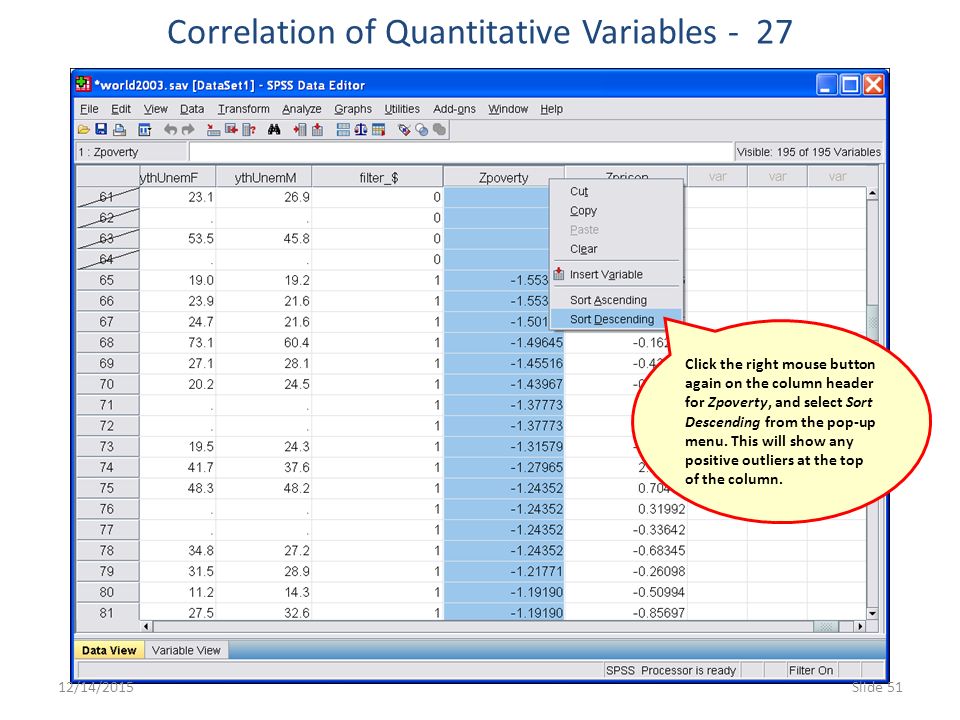Click the Split File toolbar icon
The width and height of the screenshot is (960, 720).
343,130
